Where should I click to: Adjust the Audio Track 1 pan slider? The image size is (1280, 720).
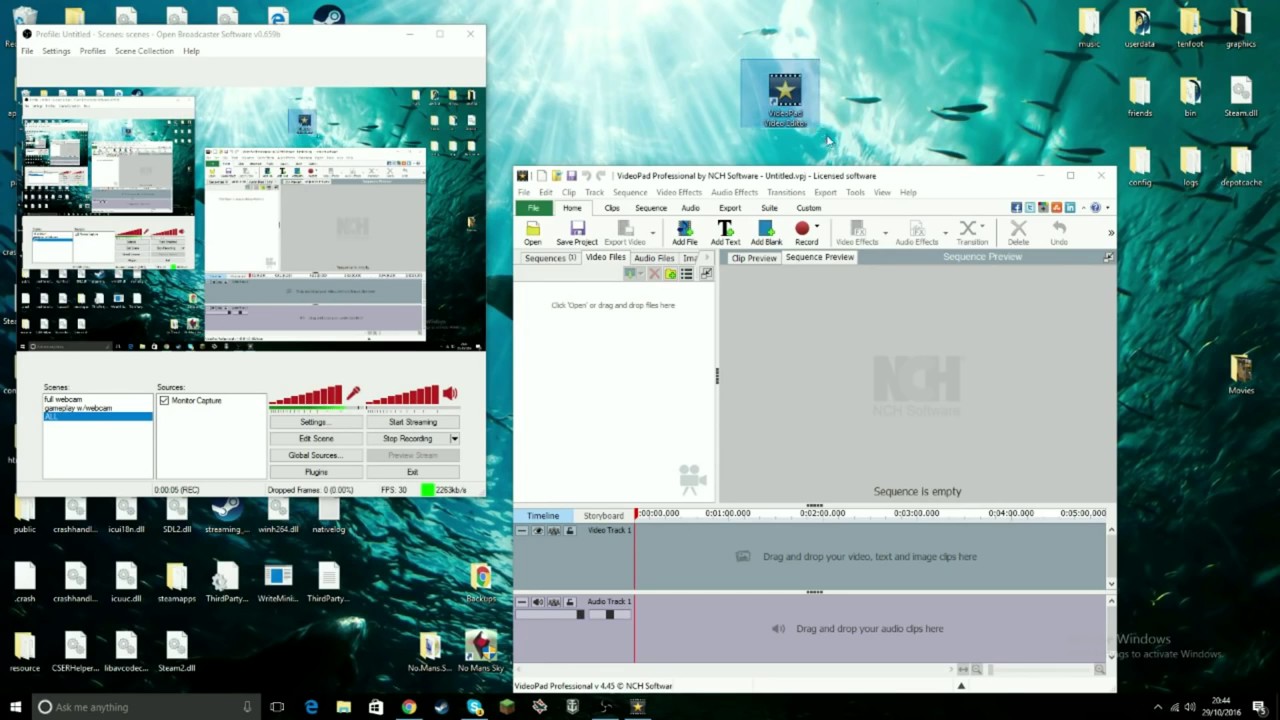610,615
